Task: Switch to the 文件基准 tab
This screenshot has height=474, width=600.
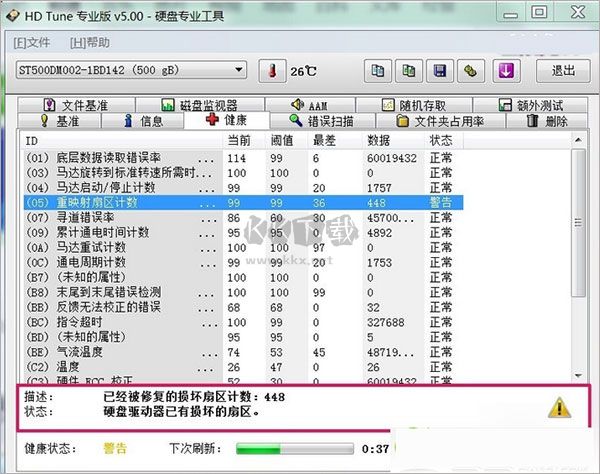Action: (76, 105)
